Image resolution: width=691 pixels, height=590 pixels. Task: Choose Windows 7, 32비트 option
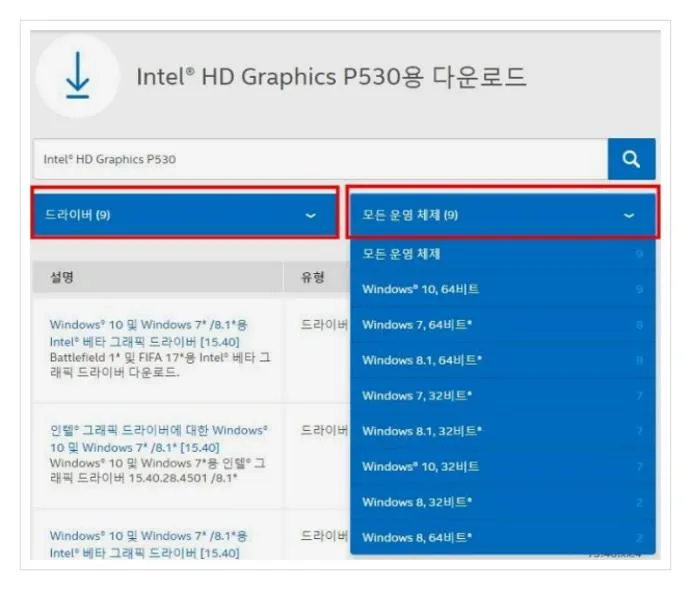pos(502,396)
